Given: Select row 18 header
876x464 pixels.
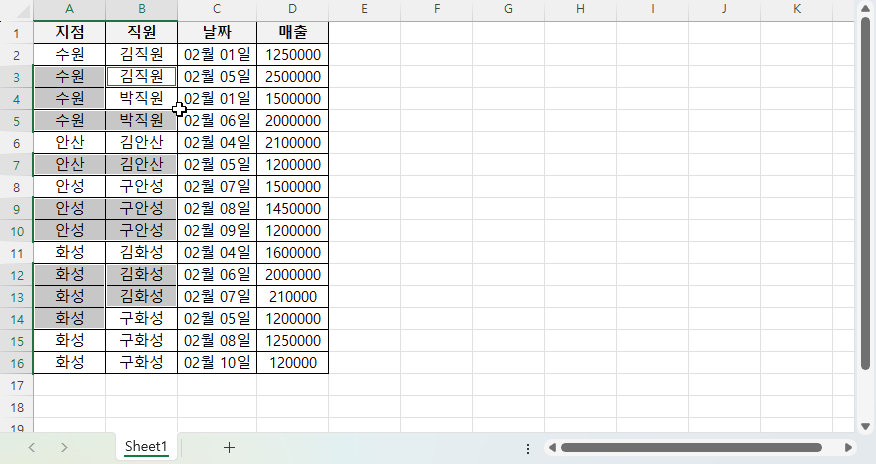Looking at the screenshot, I should click(x=17, y=407).
